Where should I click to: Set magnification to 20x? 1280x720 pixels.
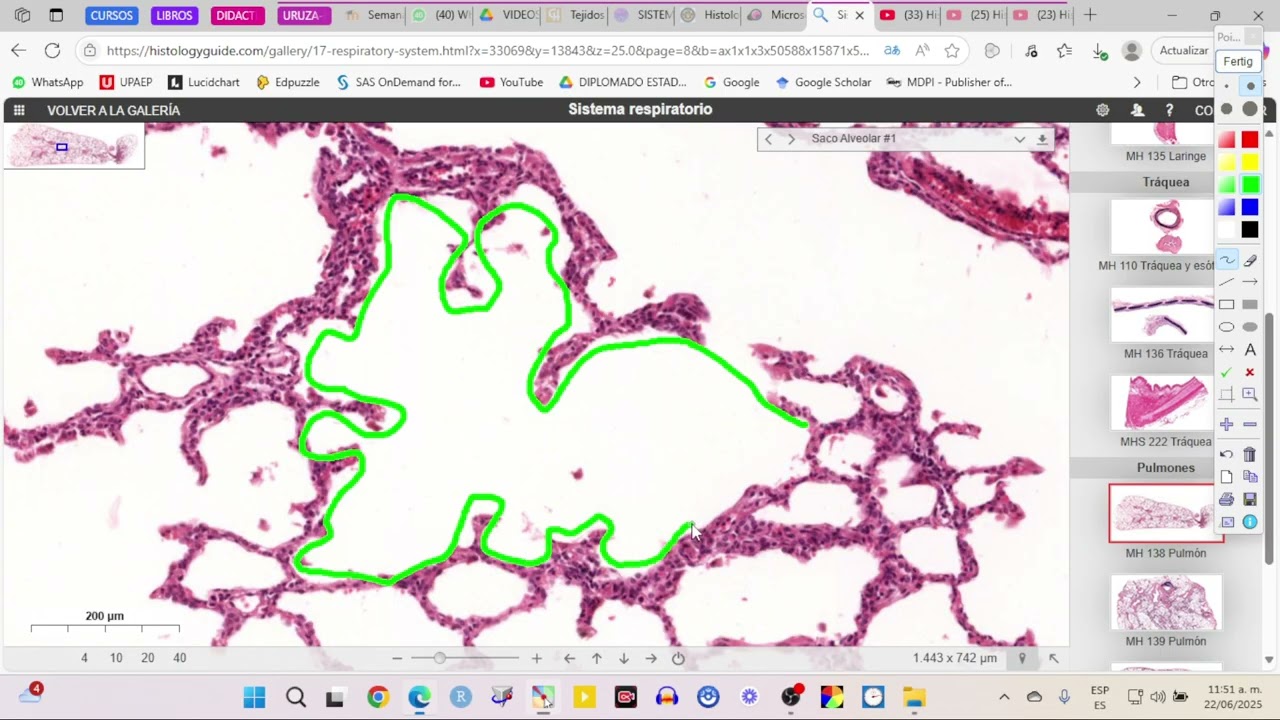(x=148, y=658)
